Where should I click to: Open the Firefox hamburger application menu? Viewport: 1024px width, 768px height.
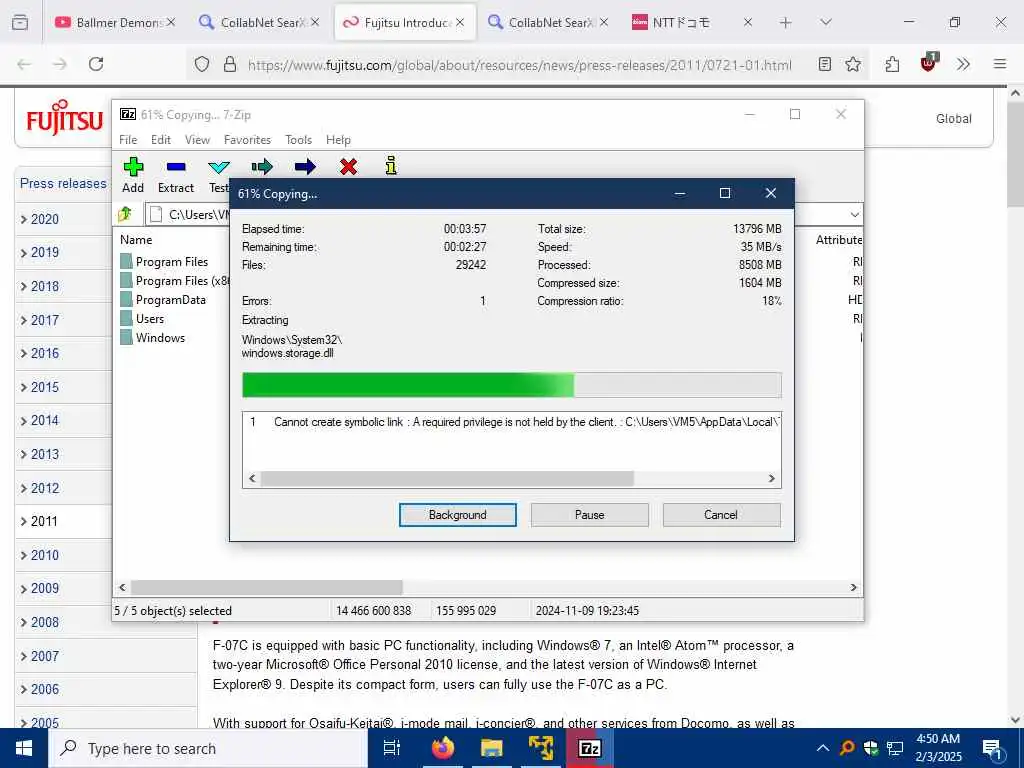tap(1000, 64)
